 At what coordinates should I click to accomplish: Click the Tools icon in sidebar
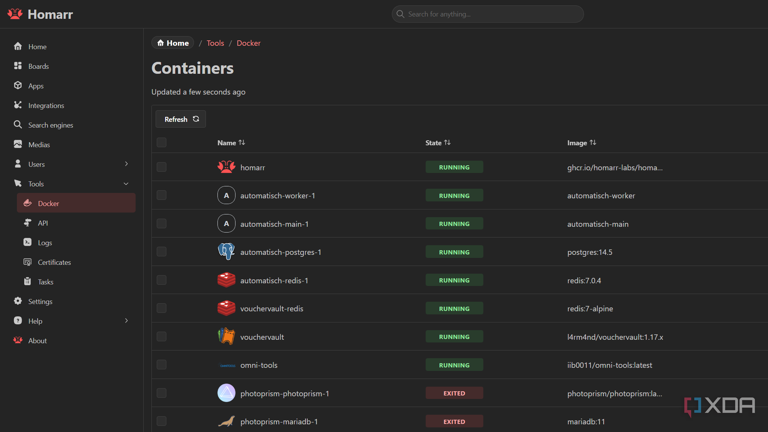(18, 183)
